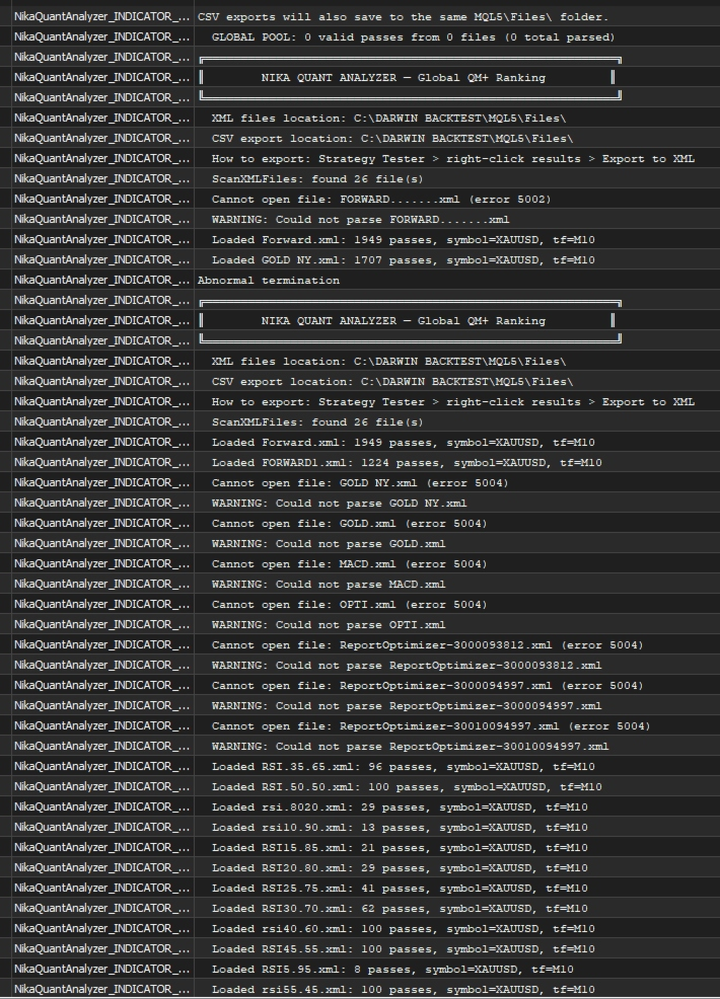Click 'WARNING: Could not parse MACD.xml' line

360,584
